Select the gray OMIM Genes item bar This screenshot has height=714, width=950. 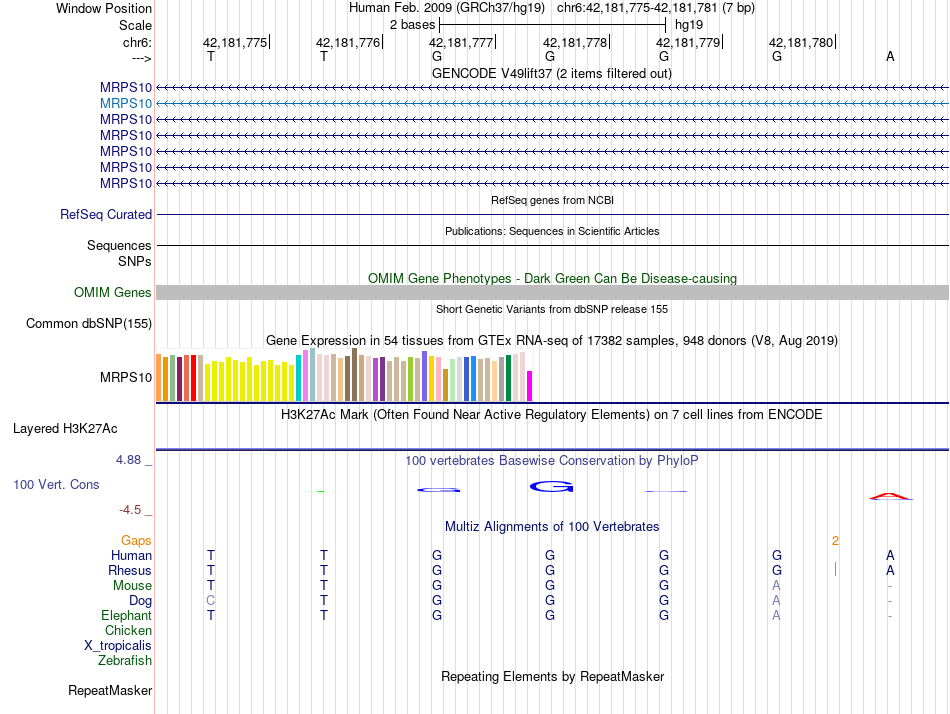click(552, 292)
